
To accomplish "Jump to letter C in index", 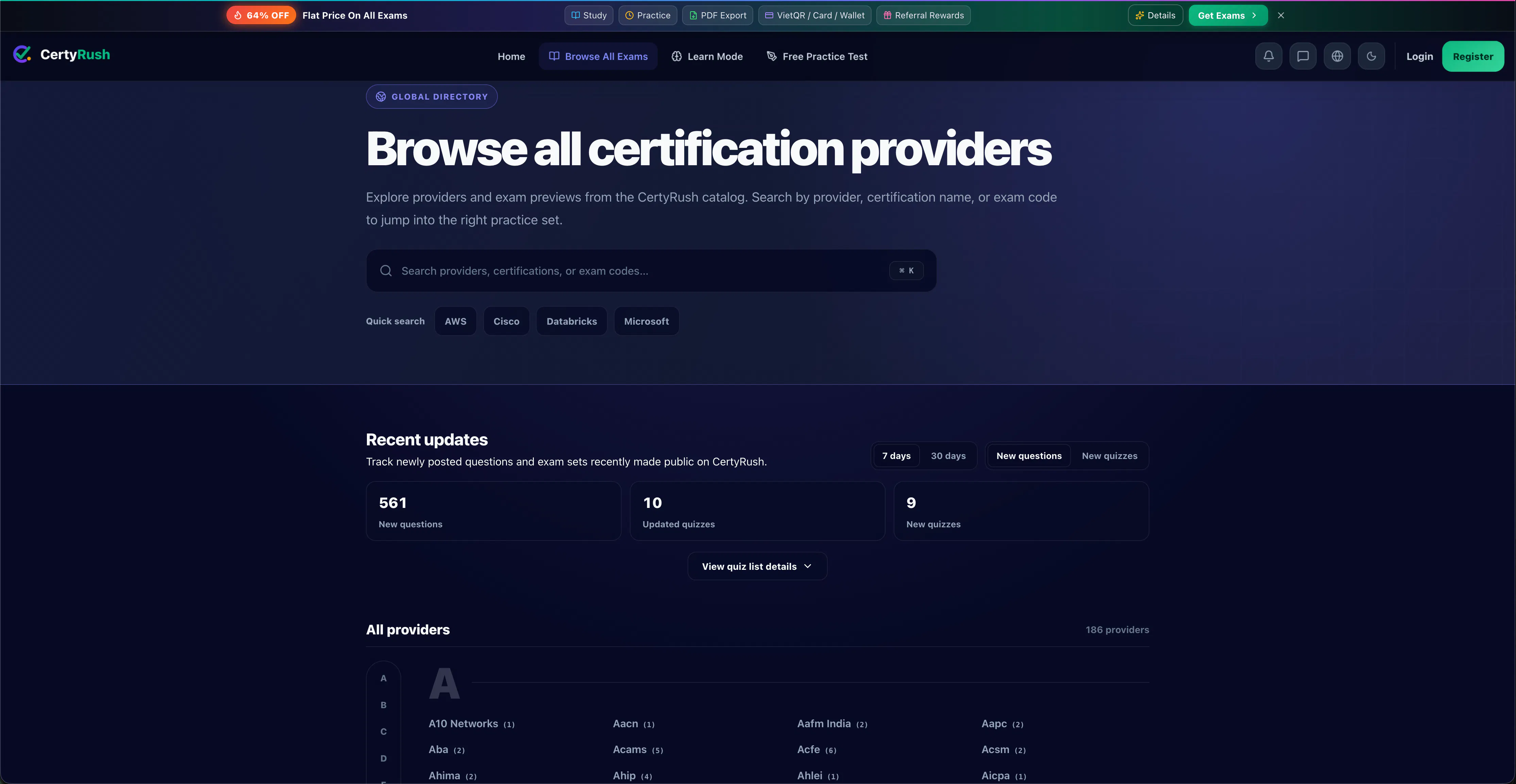I will (x=384, y=732).
